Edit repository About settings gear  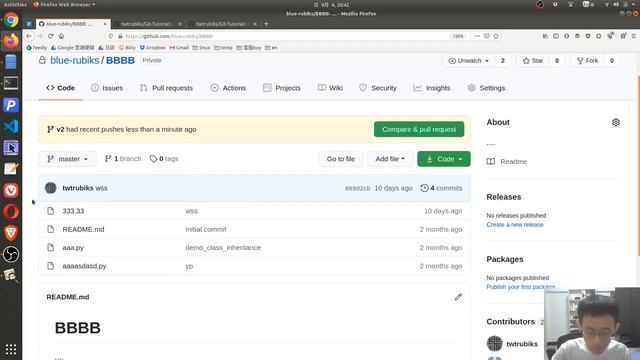(x=616, y=122)
